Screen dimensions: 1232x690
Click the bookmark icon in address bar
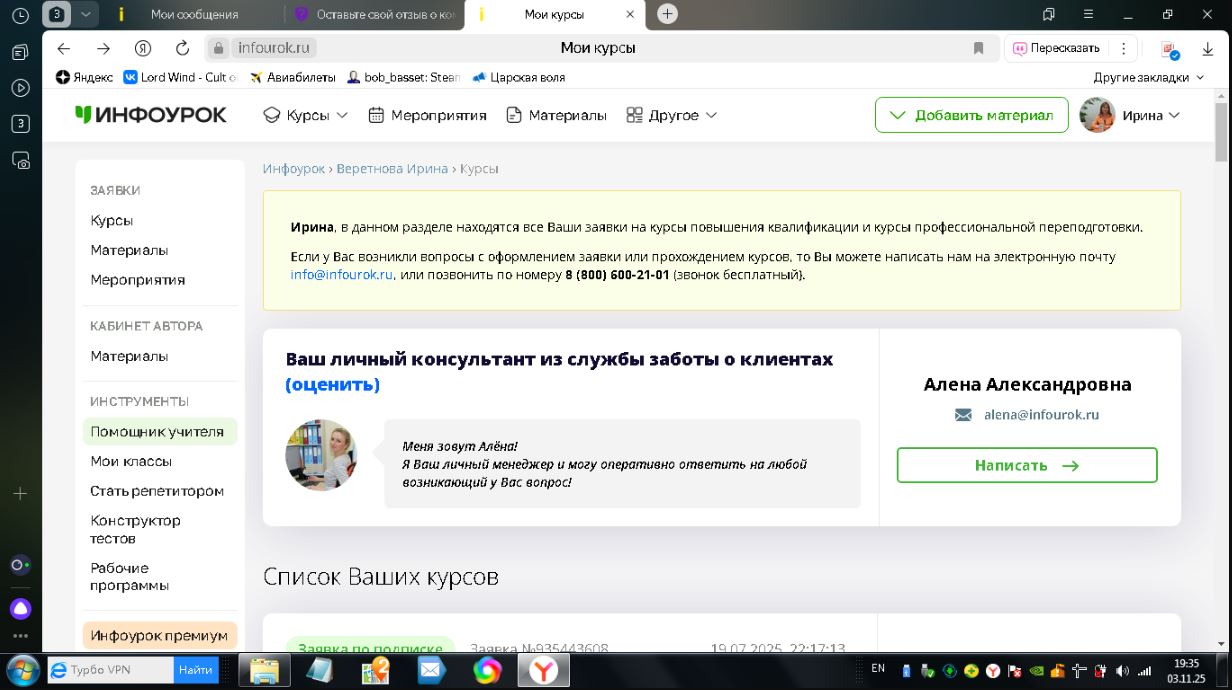point(979,48)
